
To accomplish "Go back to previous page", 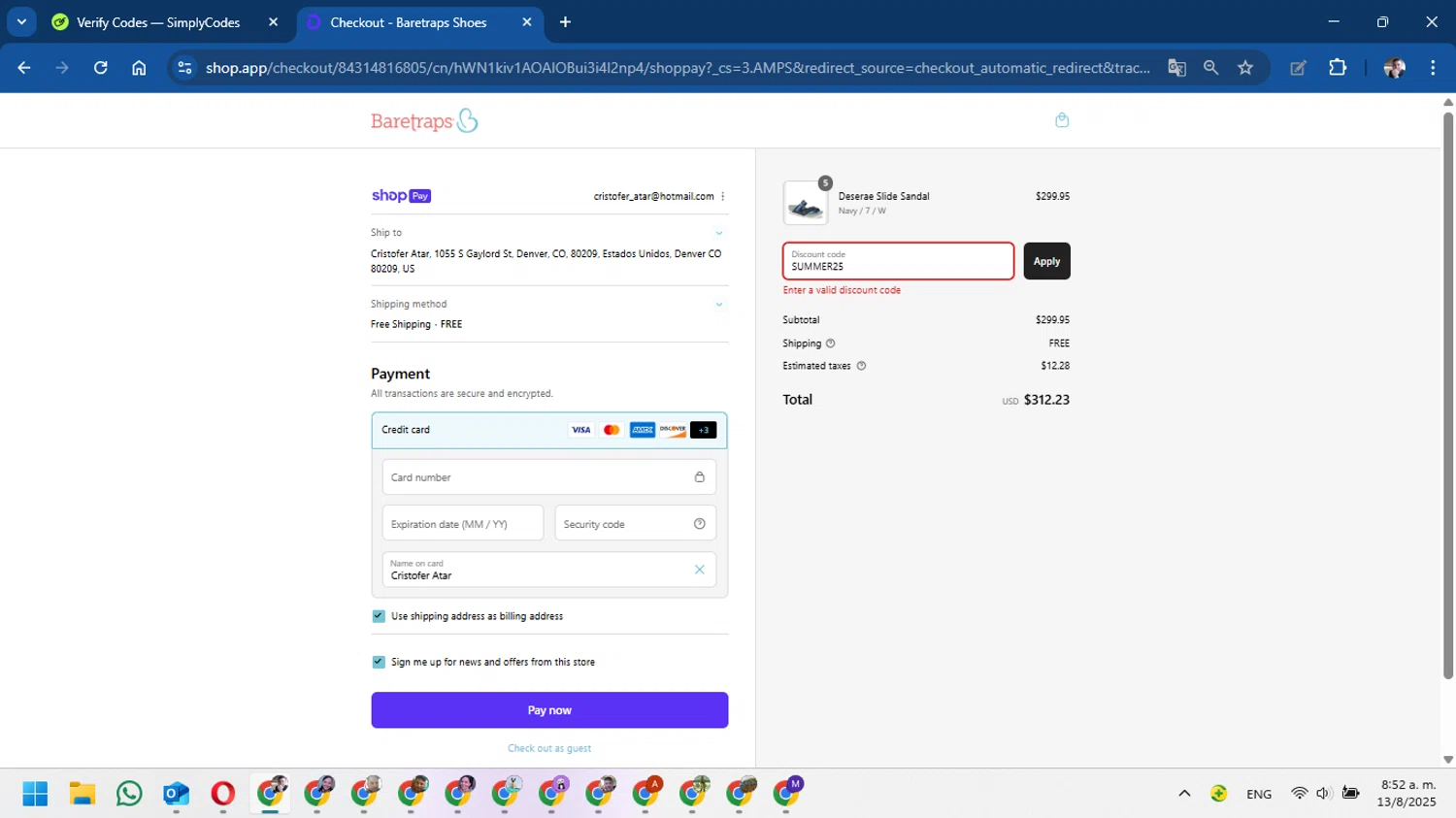I will pyautogui.click(x=24, y=68).
